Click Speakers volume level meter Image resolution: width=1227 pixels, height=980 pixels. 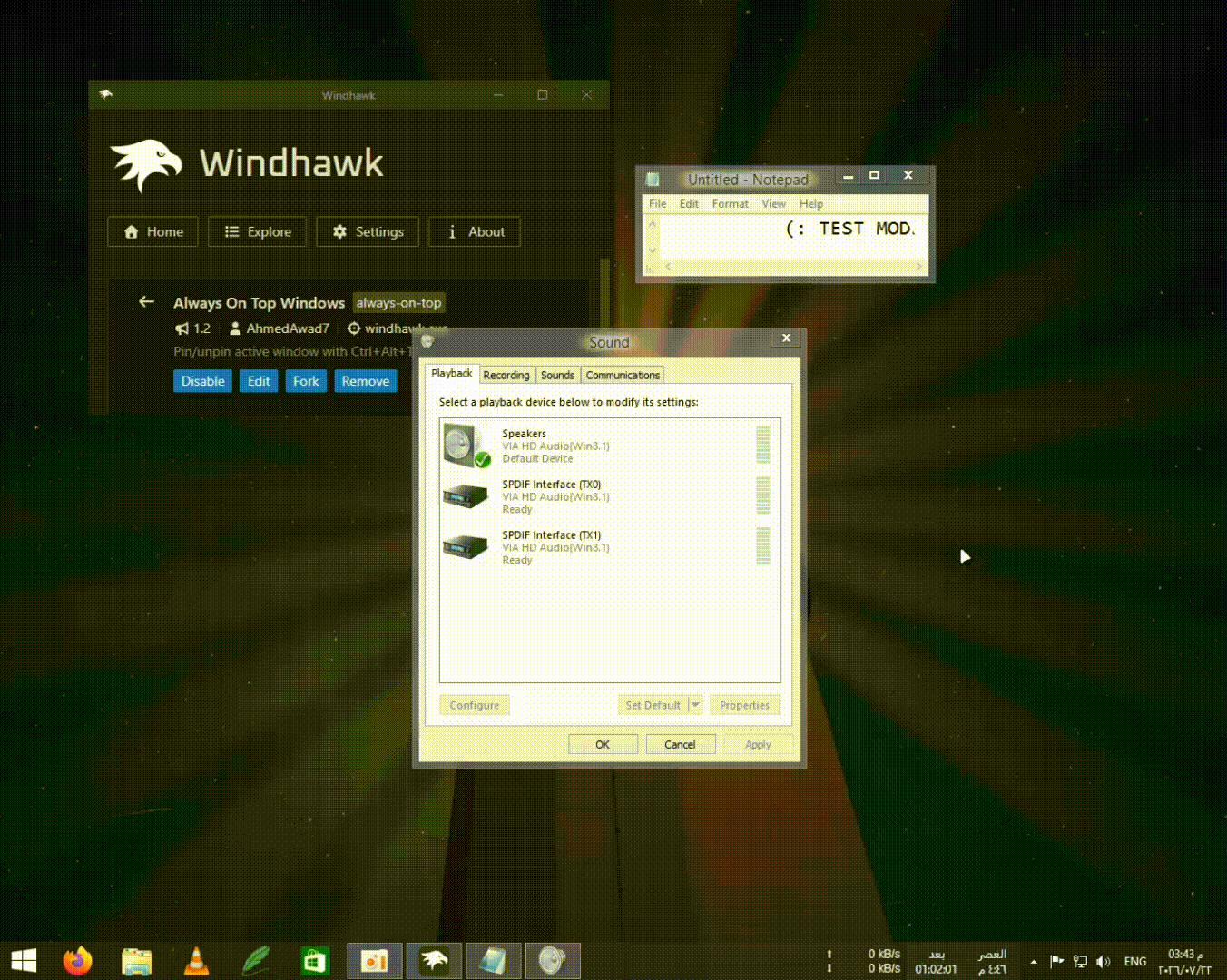[x=762, y=445]
